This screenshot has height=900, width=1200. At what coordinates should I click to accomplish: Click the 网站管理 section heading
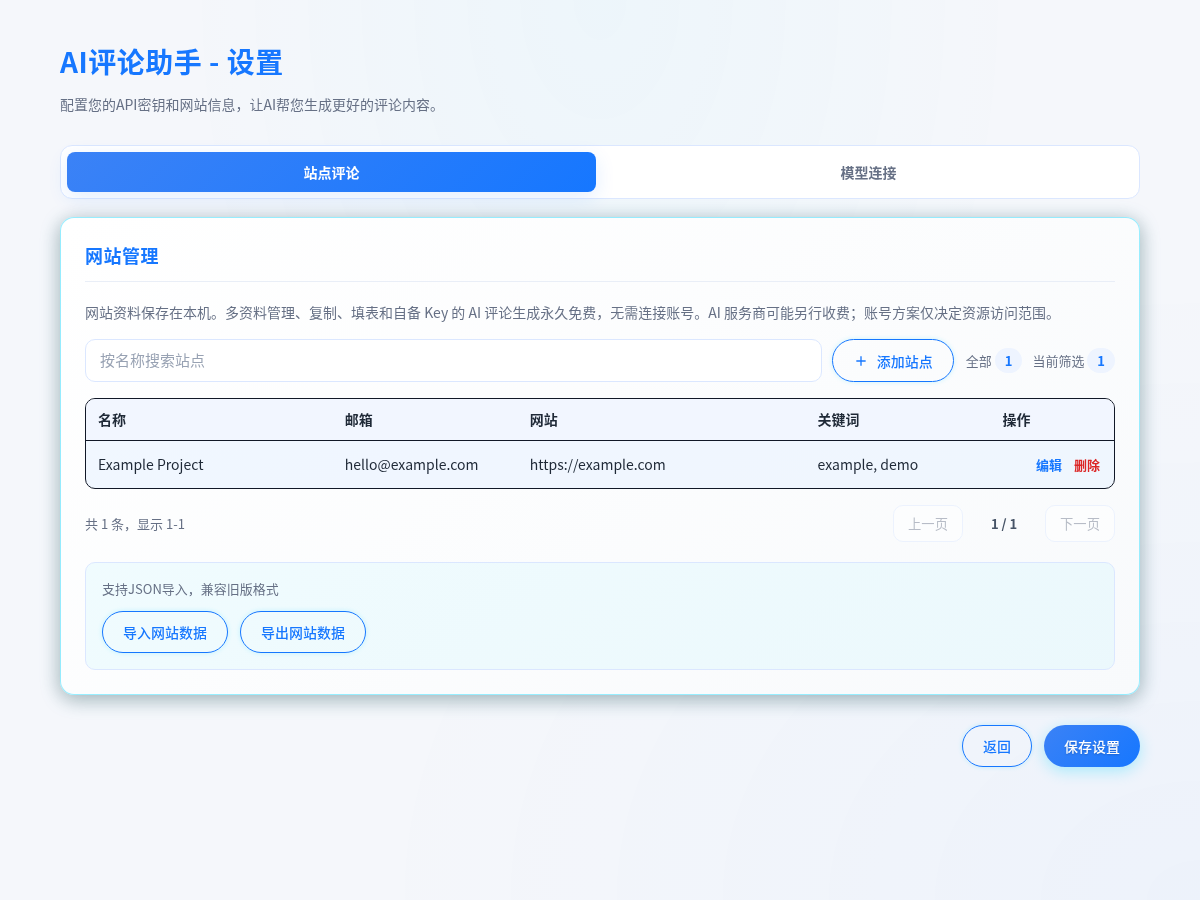(x=122, y=256)
